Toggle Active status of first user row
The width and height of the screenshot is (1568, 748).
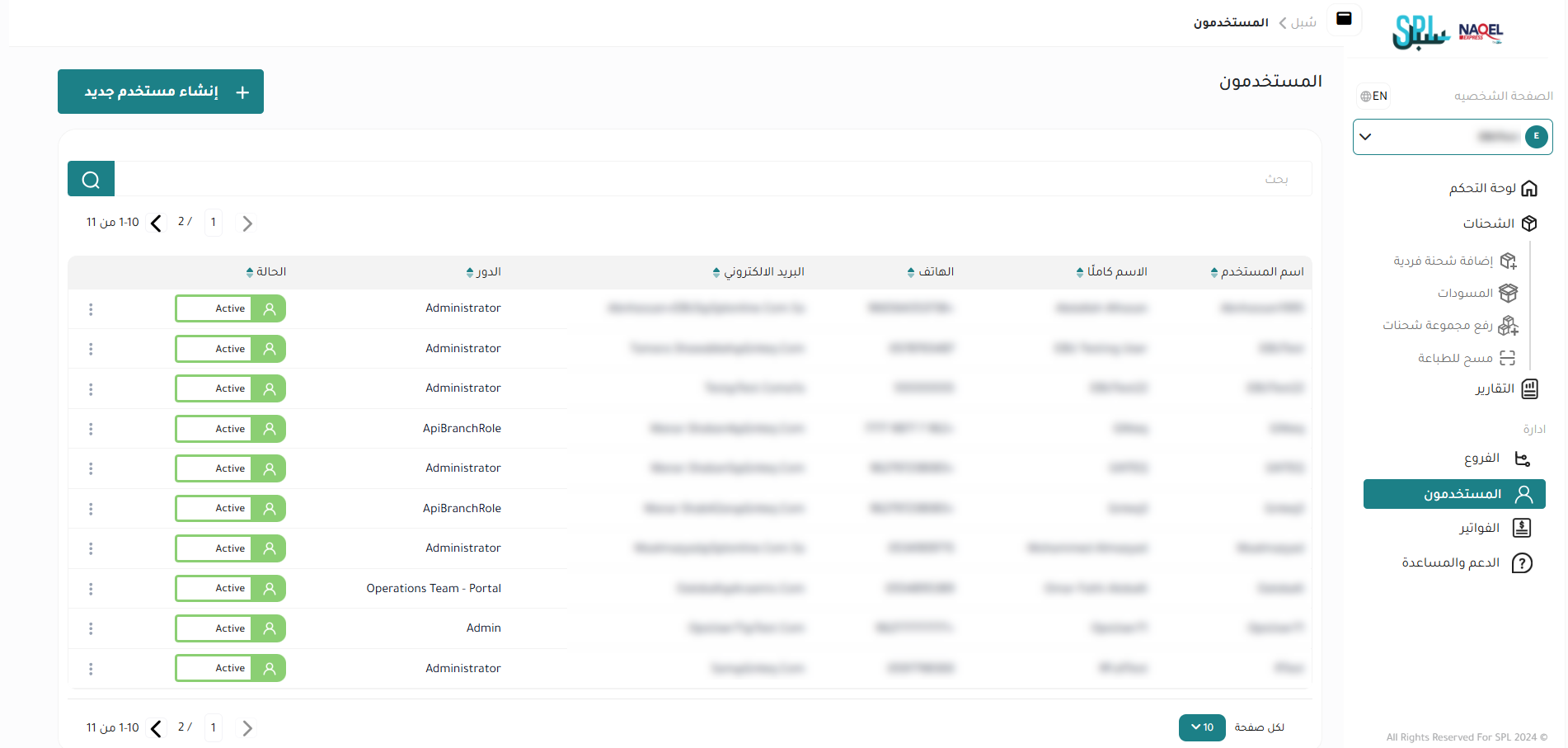(230, 308)
